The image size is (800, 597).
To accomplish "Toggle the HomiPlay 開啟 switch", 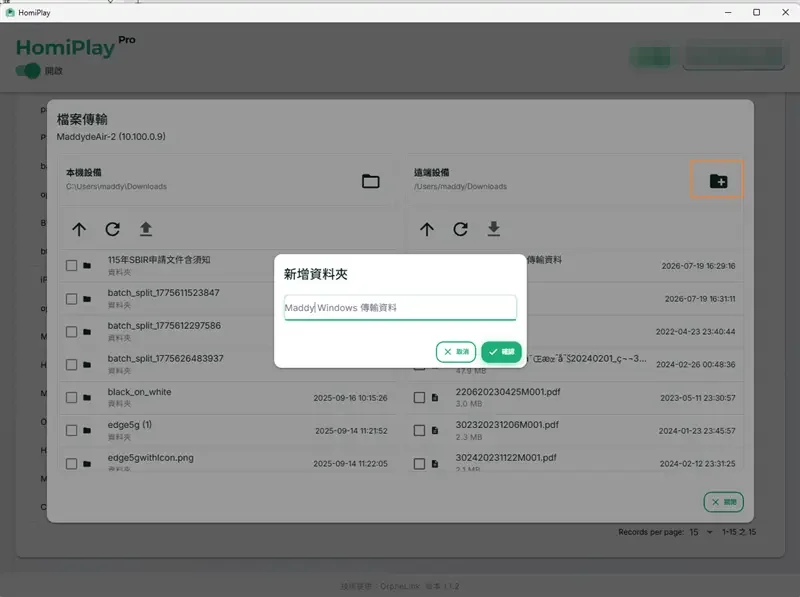I will (28, 70).
